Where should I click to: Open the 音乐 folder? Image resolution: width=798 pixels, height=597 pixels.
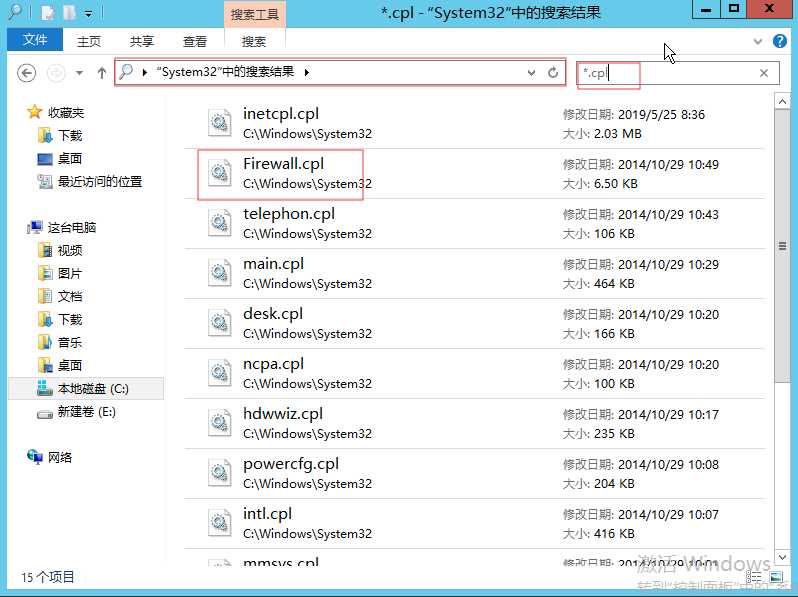(x=70, y=342)
